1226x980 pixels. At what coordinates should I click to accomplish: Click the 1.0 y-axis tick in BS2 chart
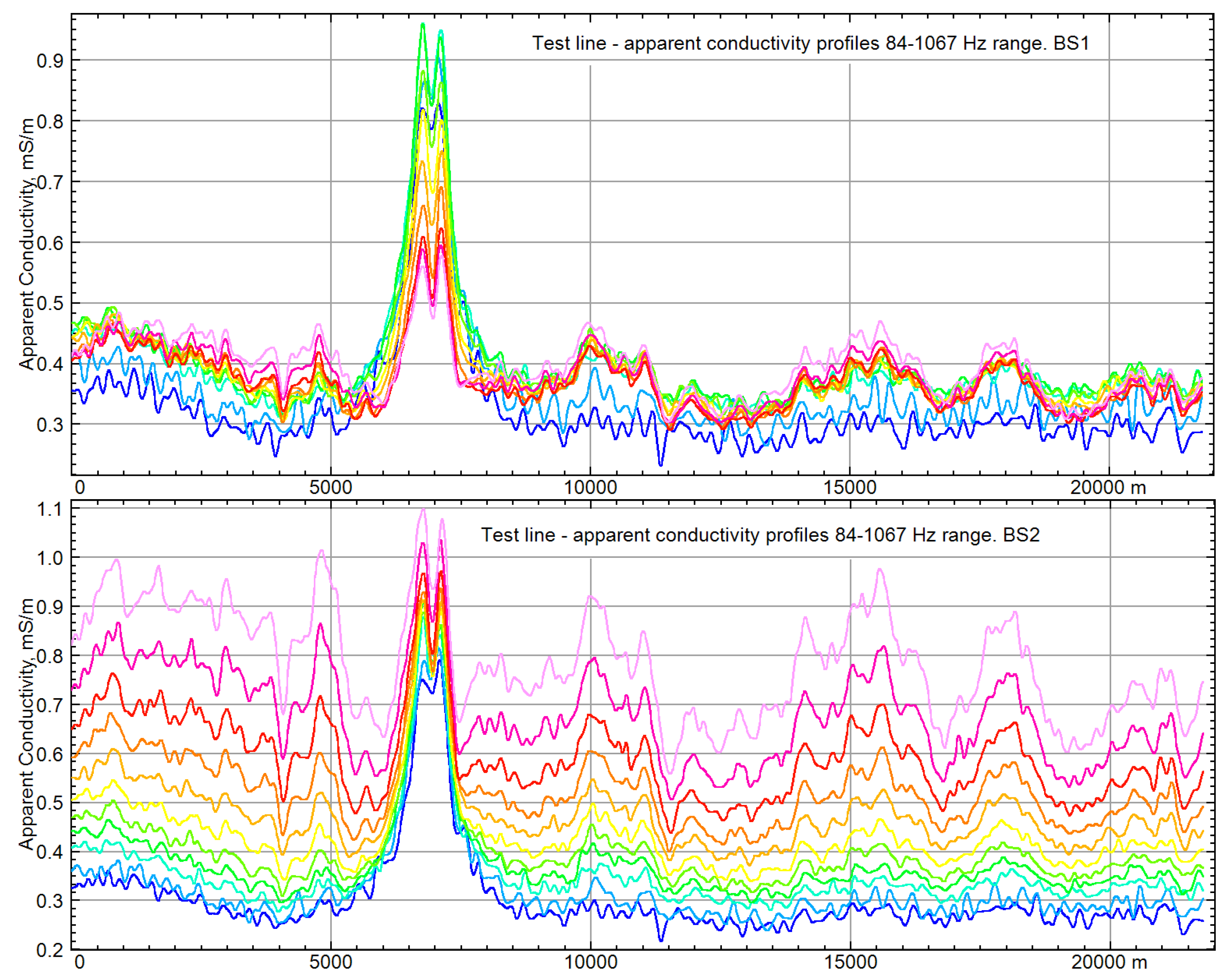(x=50, y=559)
